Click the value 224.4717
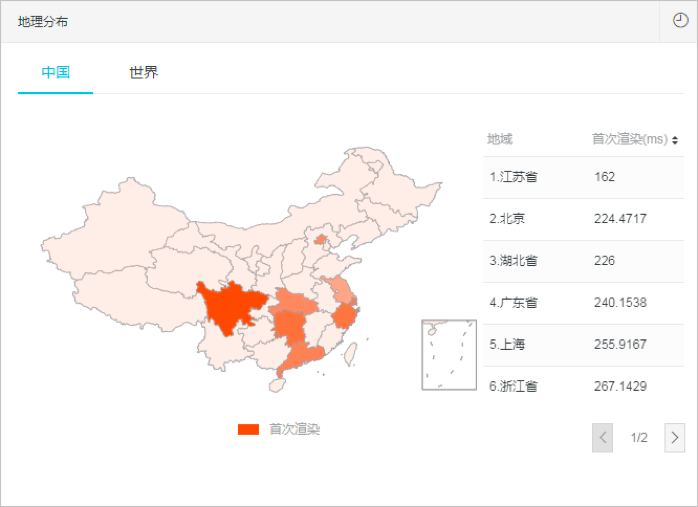This screenshot has width=698, height=507. click(620, 219)
